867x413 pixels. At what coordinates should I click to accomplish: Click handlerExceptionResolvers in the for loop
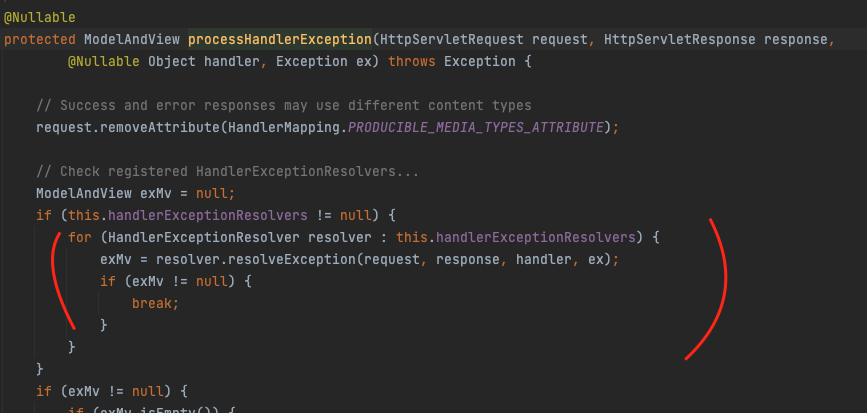(535, 238)
